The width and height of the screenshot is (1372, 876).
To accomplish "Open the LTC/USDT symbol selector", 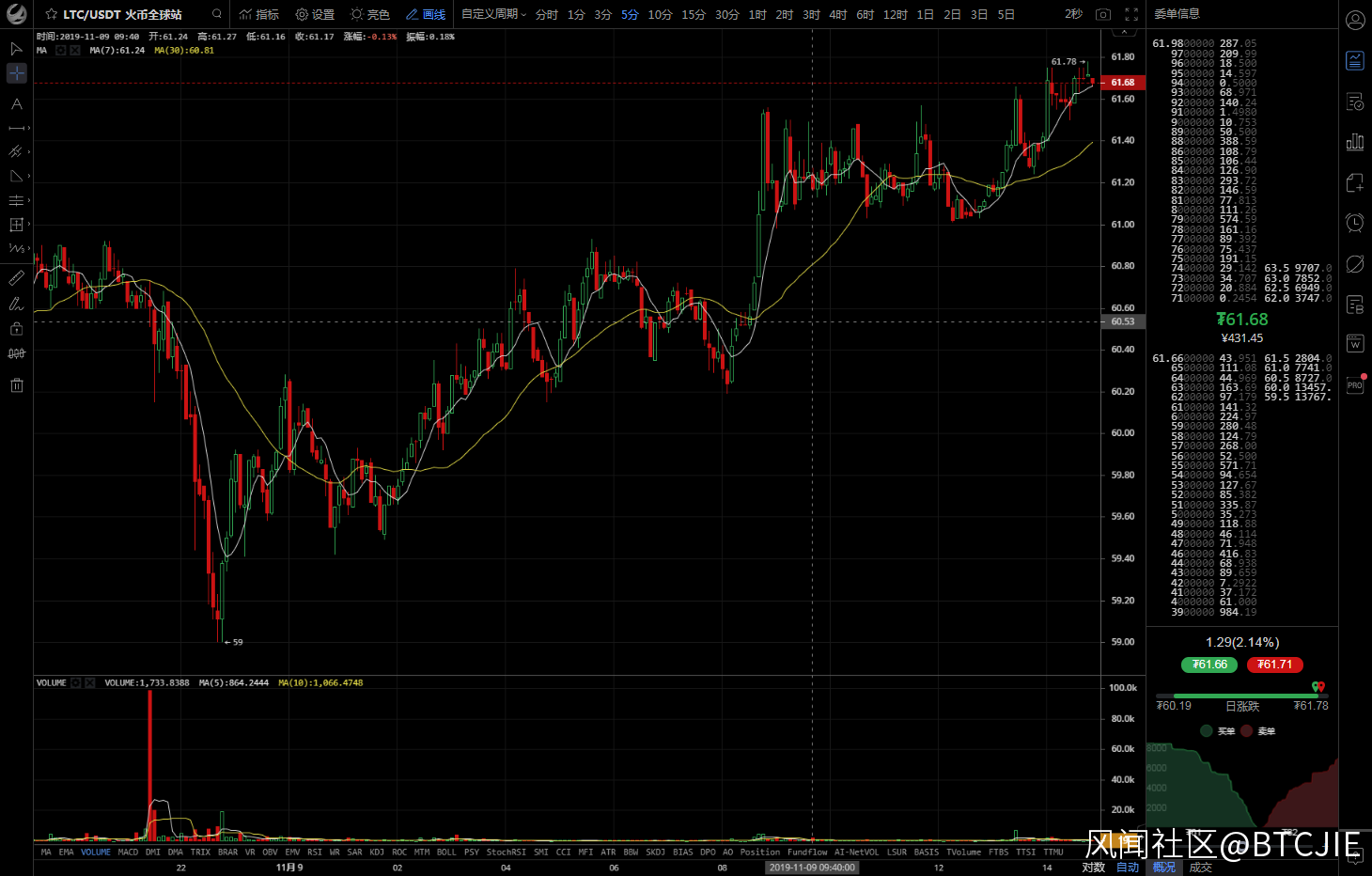I will pos(123,14).
